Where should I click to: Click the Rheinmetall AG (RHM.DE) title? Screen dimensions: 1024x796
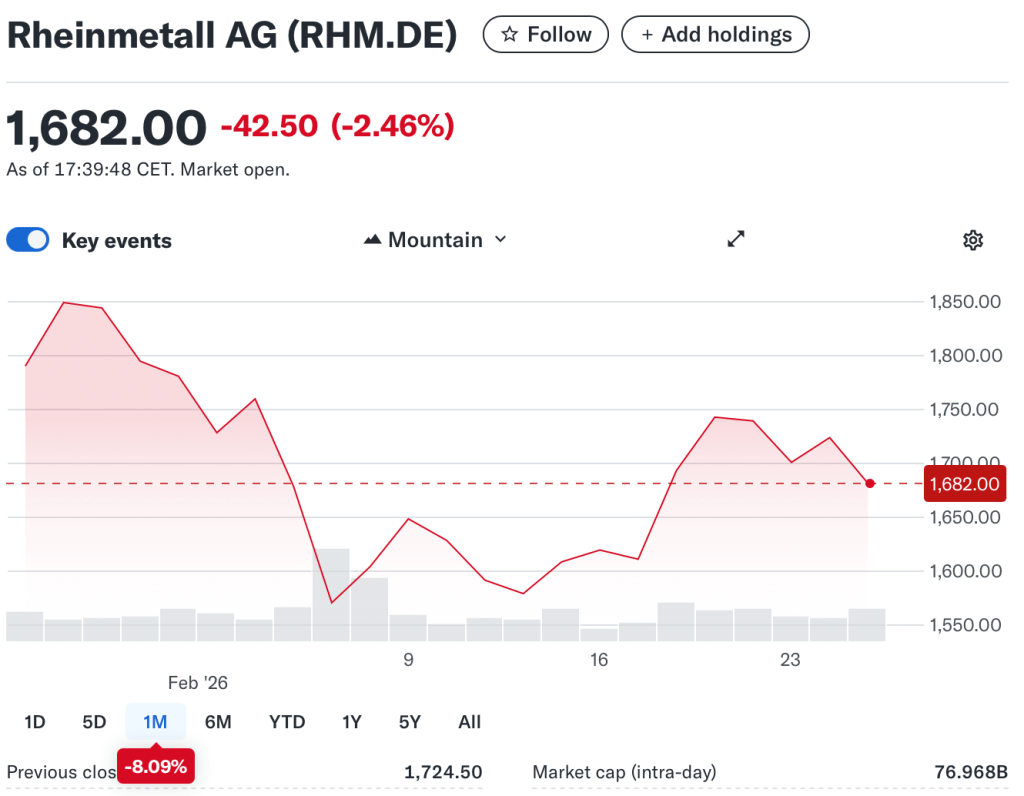pyautogui.click(x=232, y=35)
